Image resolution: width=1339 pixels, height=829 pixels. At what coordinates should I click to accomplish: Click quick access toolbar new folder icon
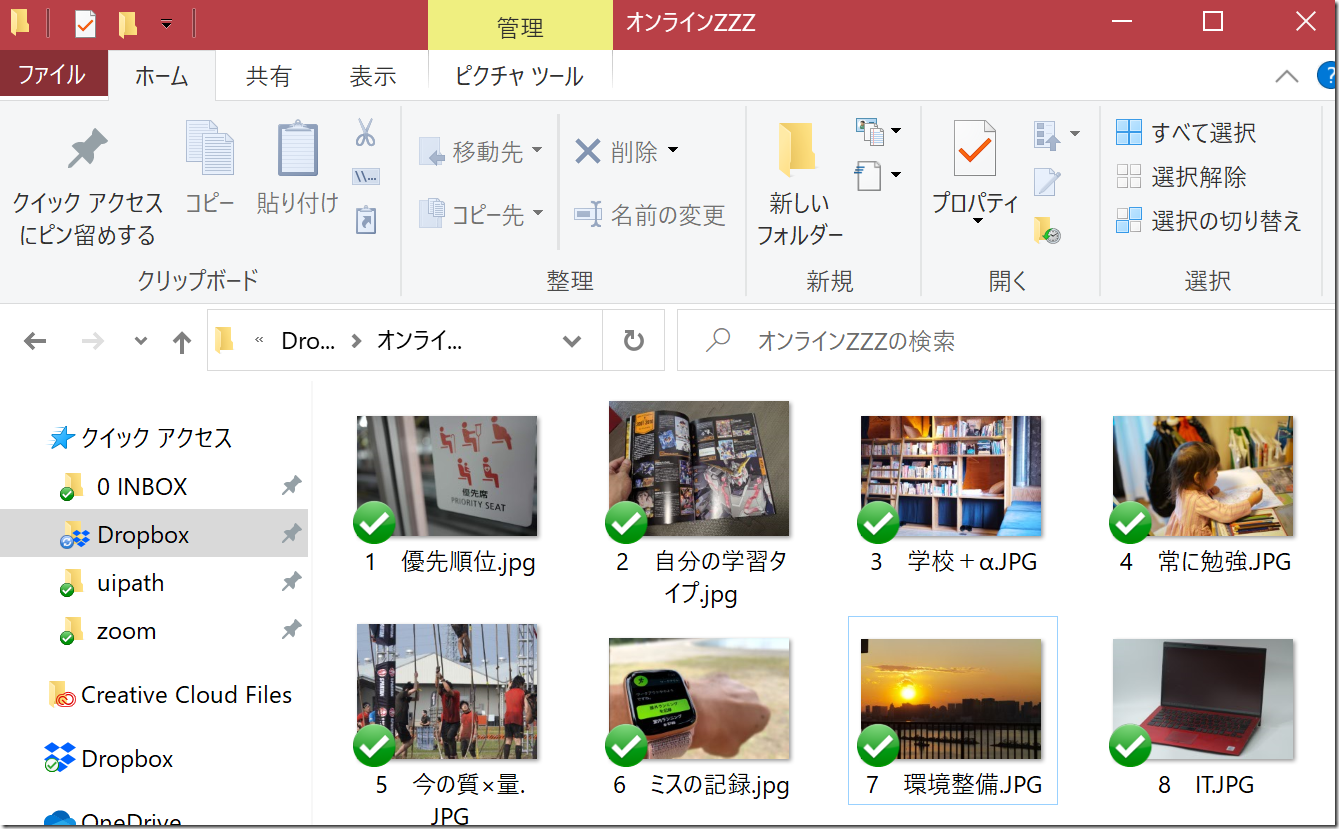pyautogui.click(x=127, y=24)
